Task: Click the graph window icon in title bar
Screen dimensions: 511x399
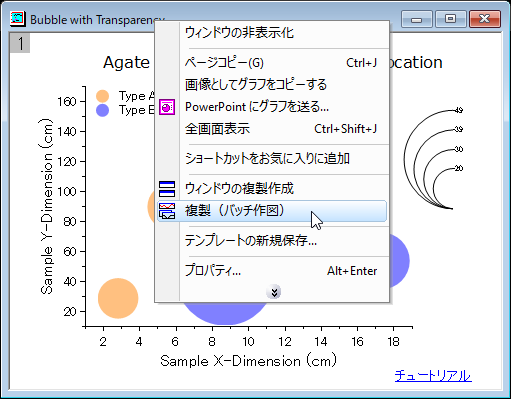Action: pyautogui.click(x=17, y=19)
